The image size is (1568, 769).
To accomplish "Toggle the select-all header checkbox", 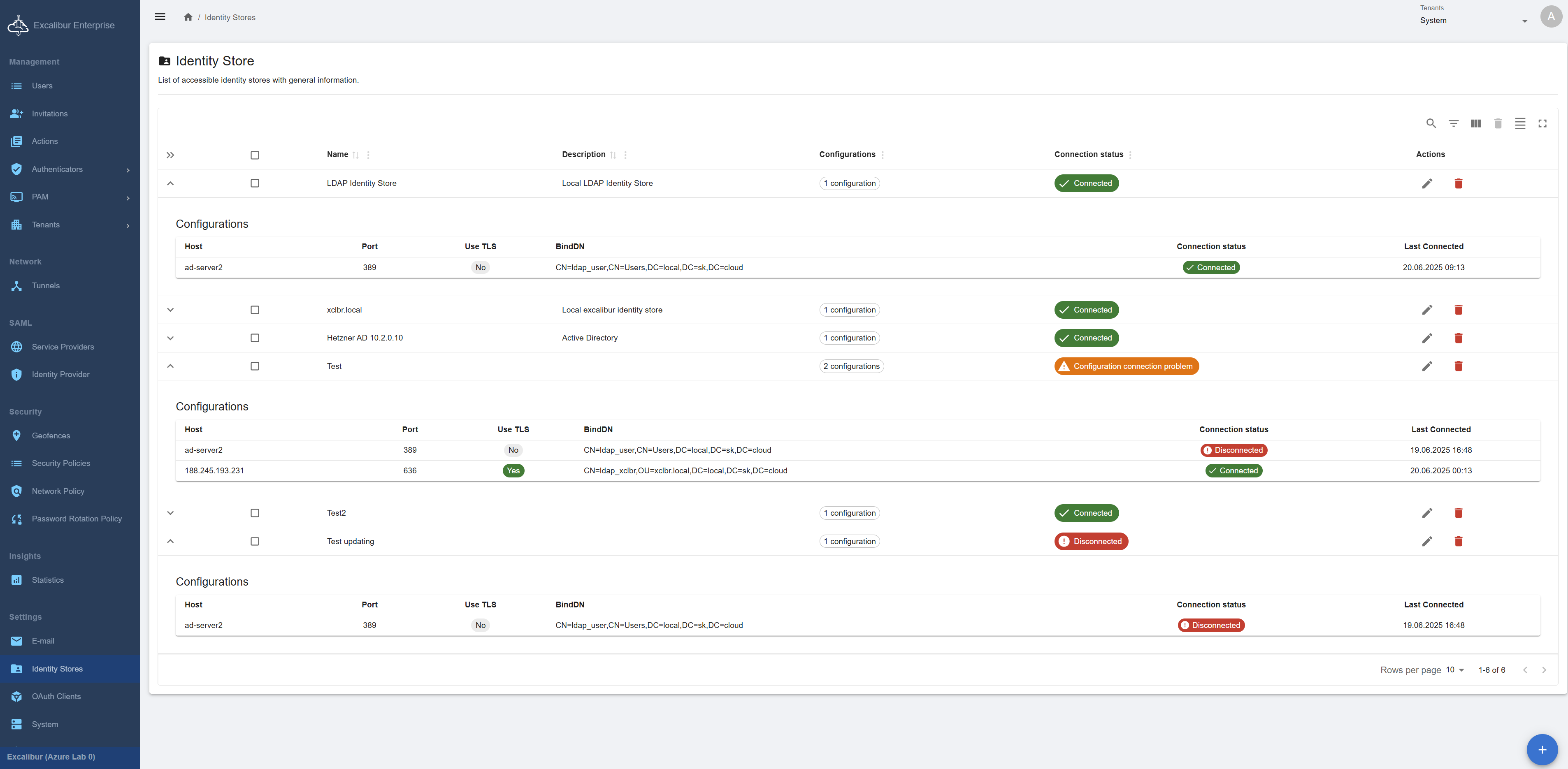I will [255, 155].
